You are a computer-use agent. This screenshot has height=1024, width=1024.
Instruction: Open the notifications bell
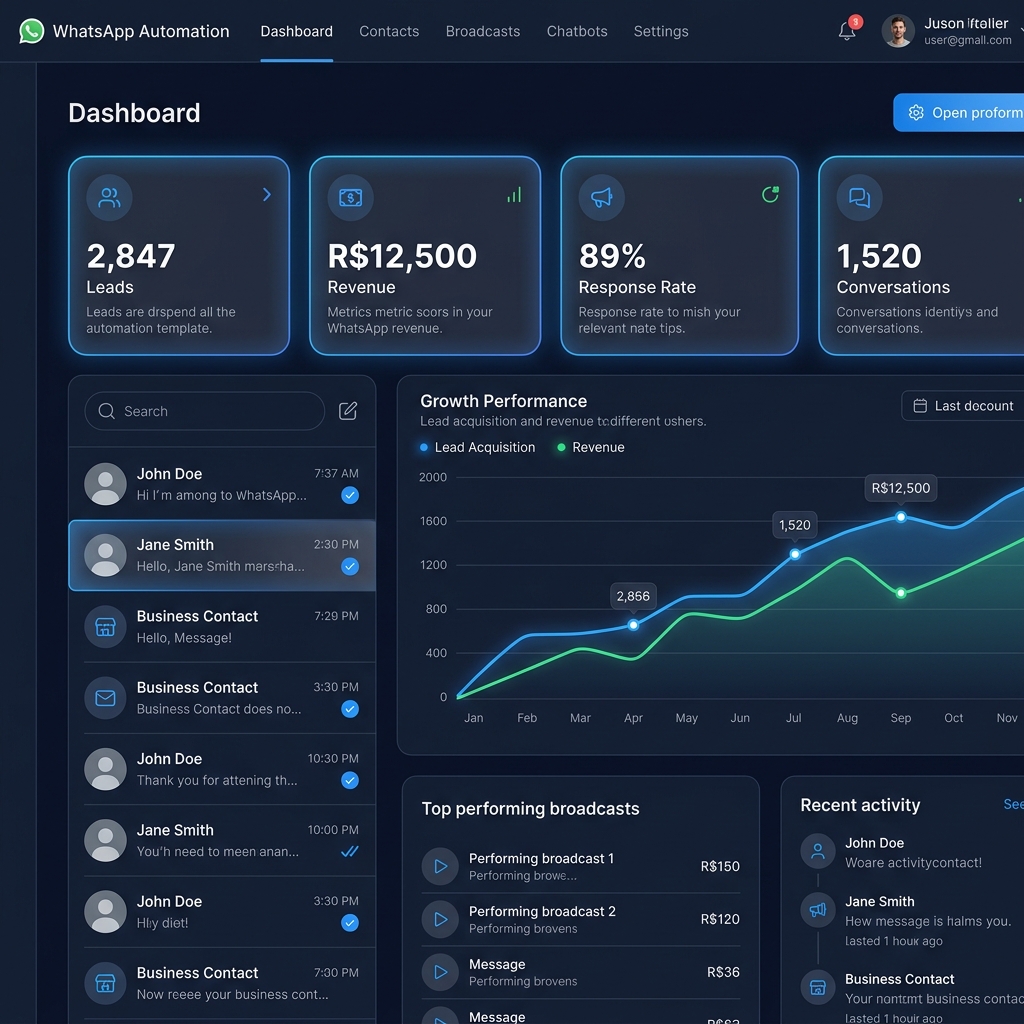(x=846, y=31)
